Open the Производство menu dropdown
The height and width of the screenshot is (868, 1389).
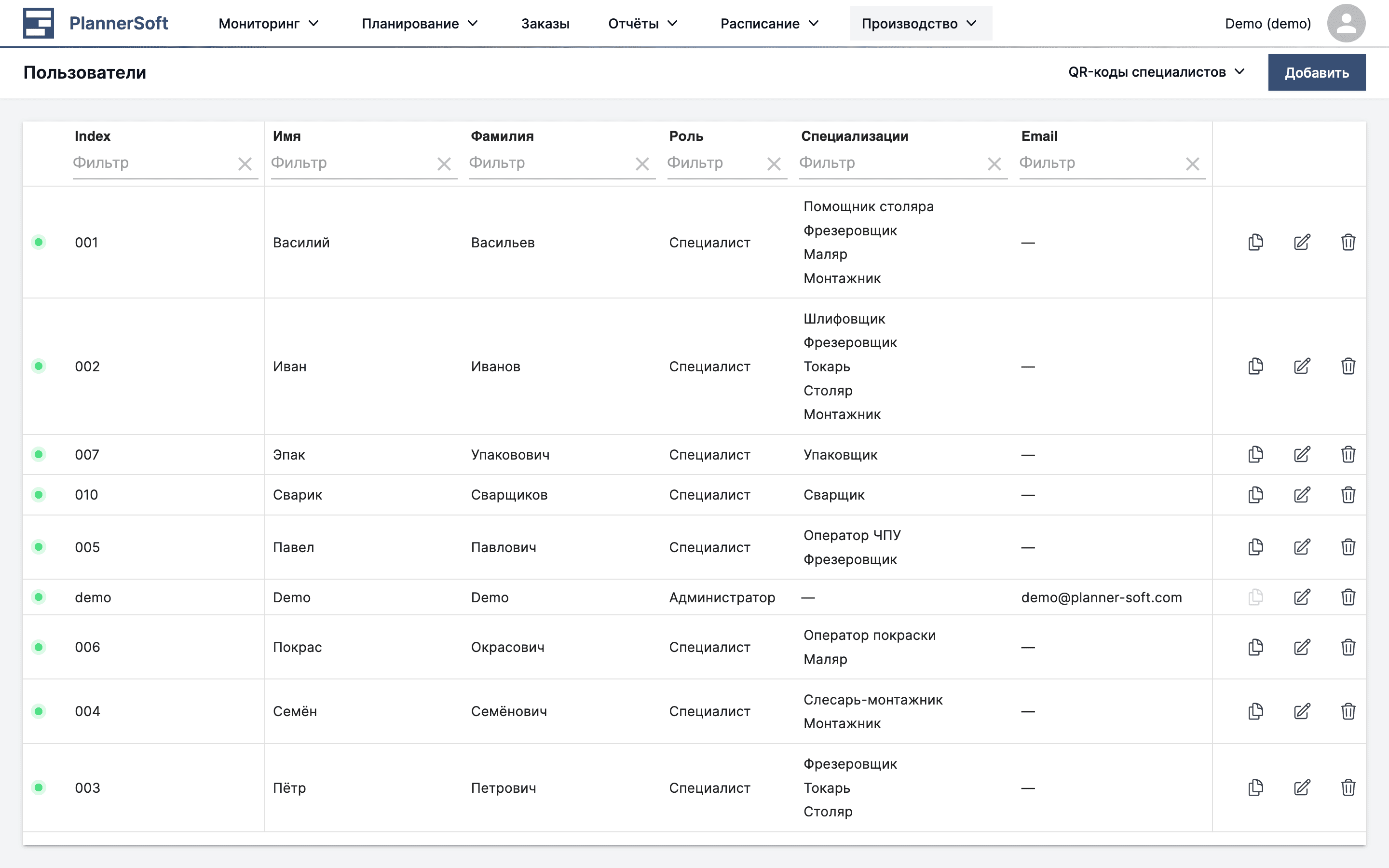921,23
